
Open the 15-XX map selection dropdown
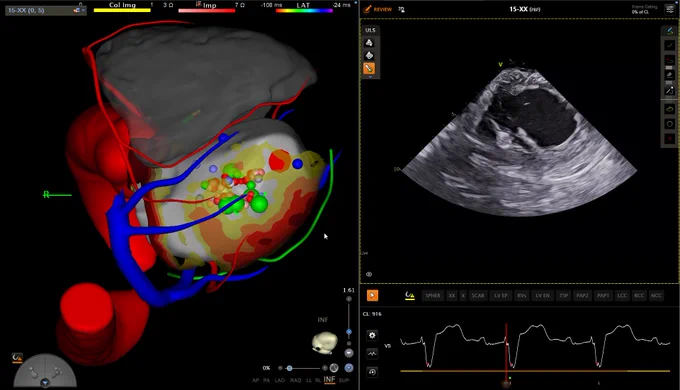point(45,10)
